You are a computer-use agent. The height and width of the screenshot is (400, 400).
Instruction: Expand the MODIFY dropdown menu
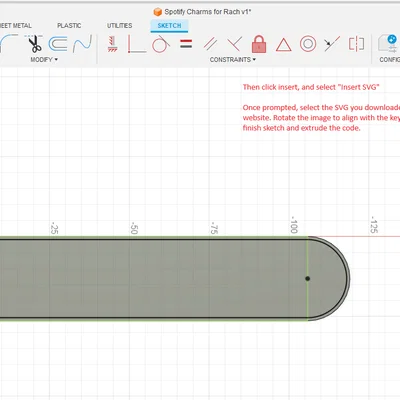[44, 60]
